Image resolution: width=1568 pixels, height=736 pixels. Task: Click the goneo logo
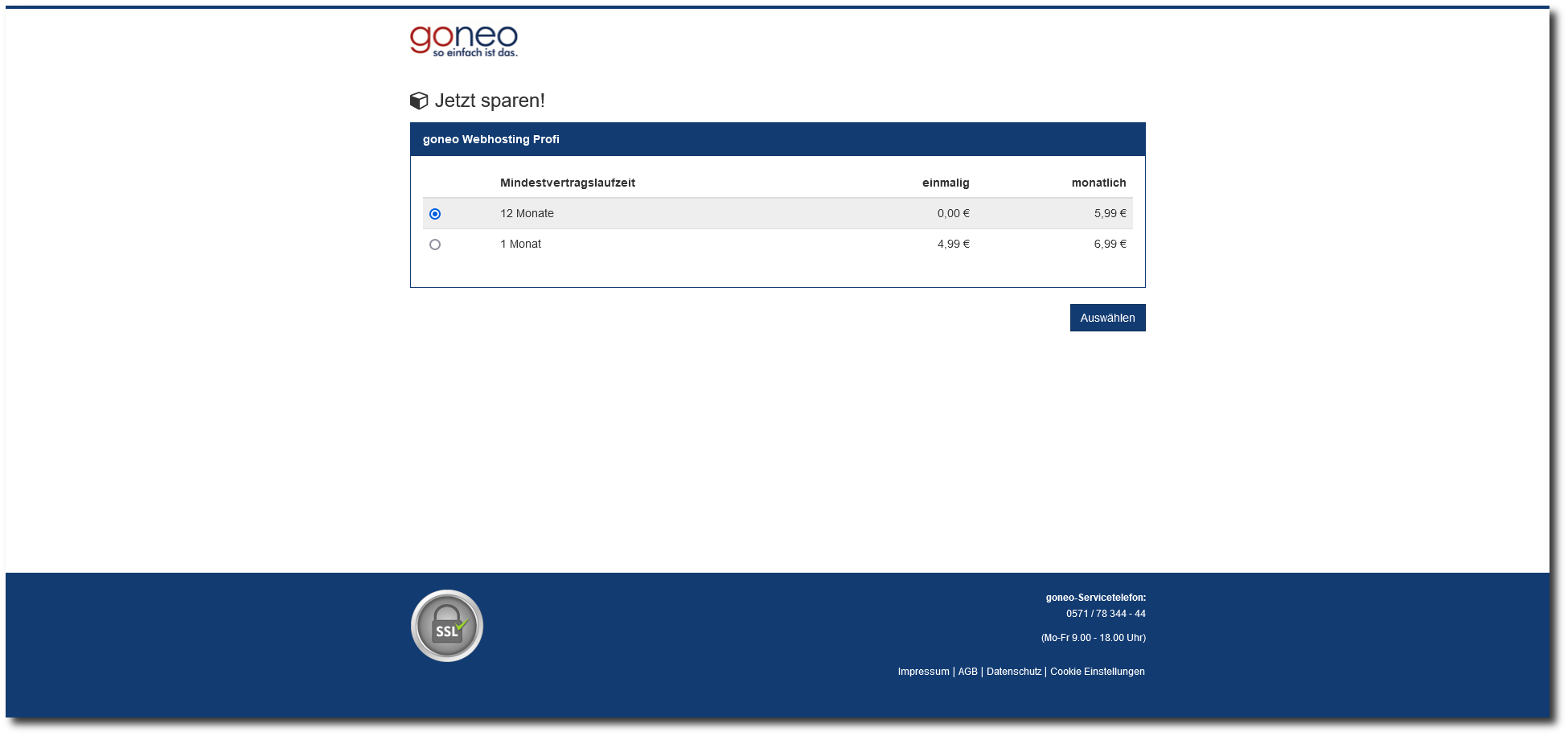(464, 41)
